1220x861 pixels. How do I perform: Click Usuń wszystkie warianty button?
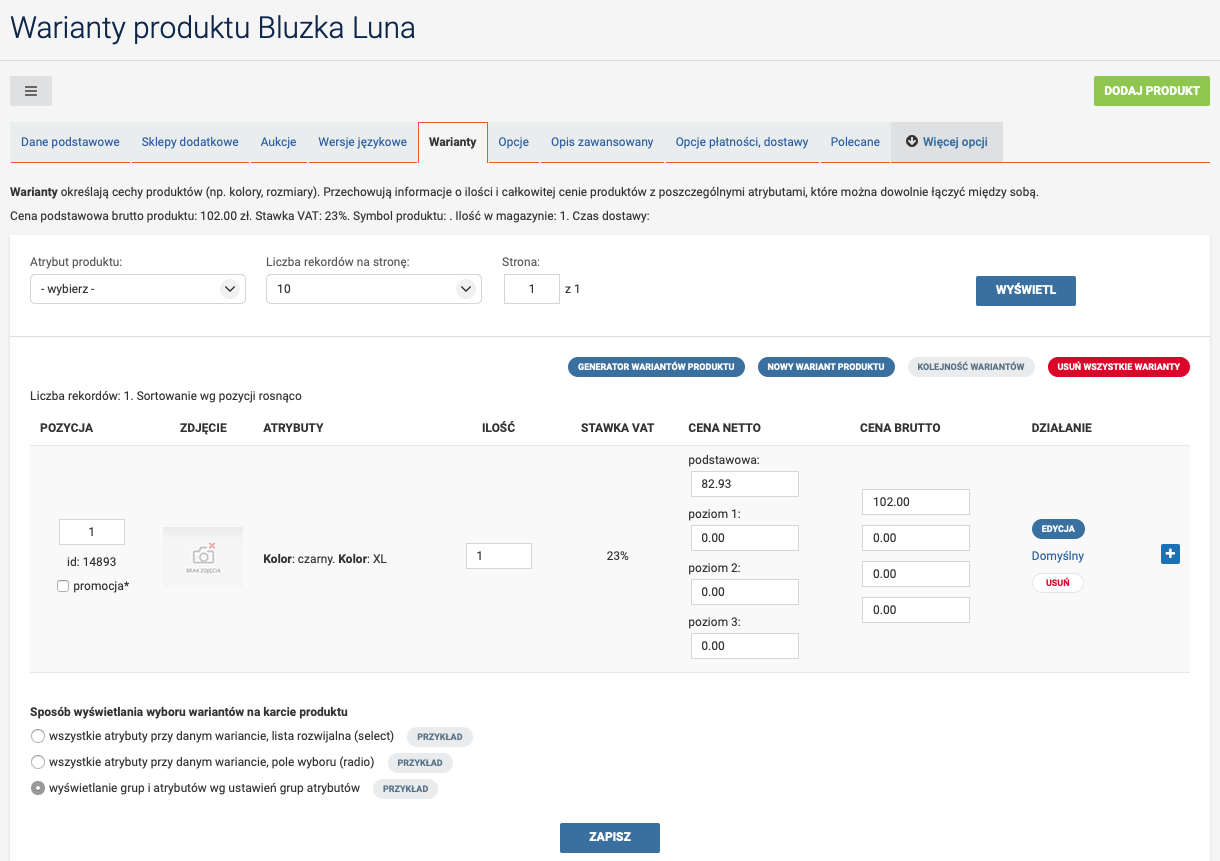(x=1118, y=367)
